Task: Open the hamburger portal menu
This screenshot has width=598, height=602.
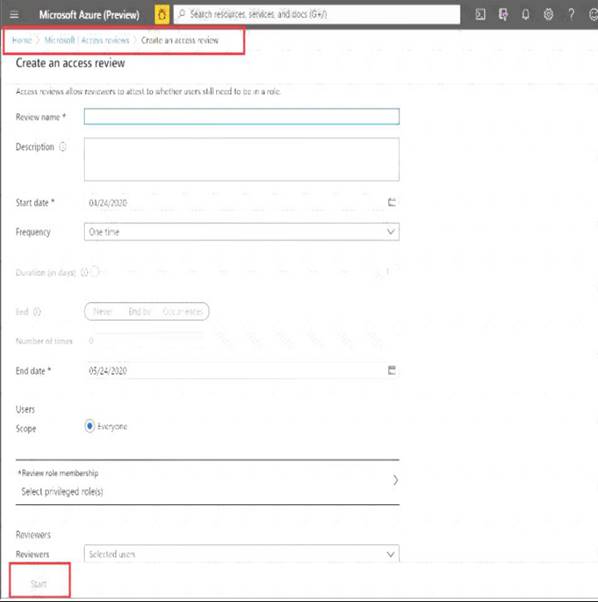Action: (14, 15)
